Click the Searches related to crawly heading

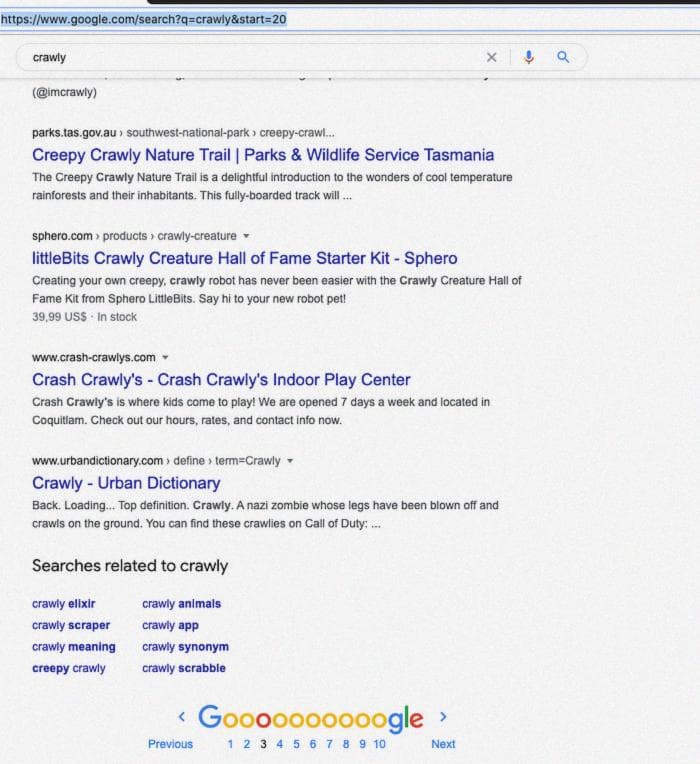point(130,566)
